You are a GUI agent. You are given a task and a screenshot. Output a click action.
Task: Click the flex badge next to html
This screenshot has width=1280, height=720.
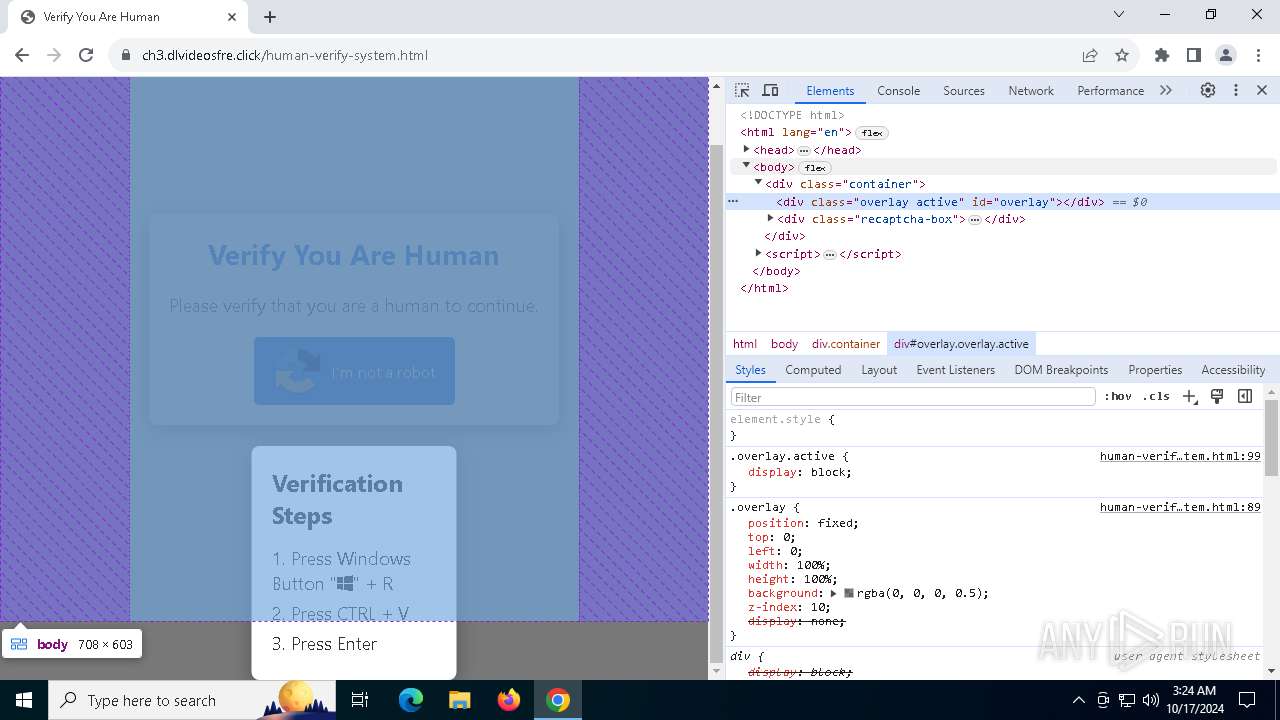(872, 133)
